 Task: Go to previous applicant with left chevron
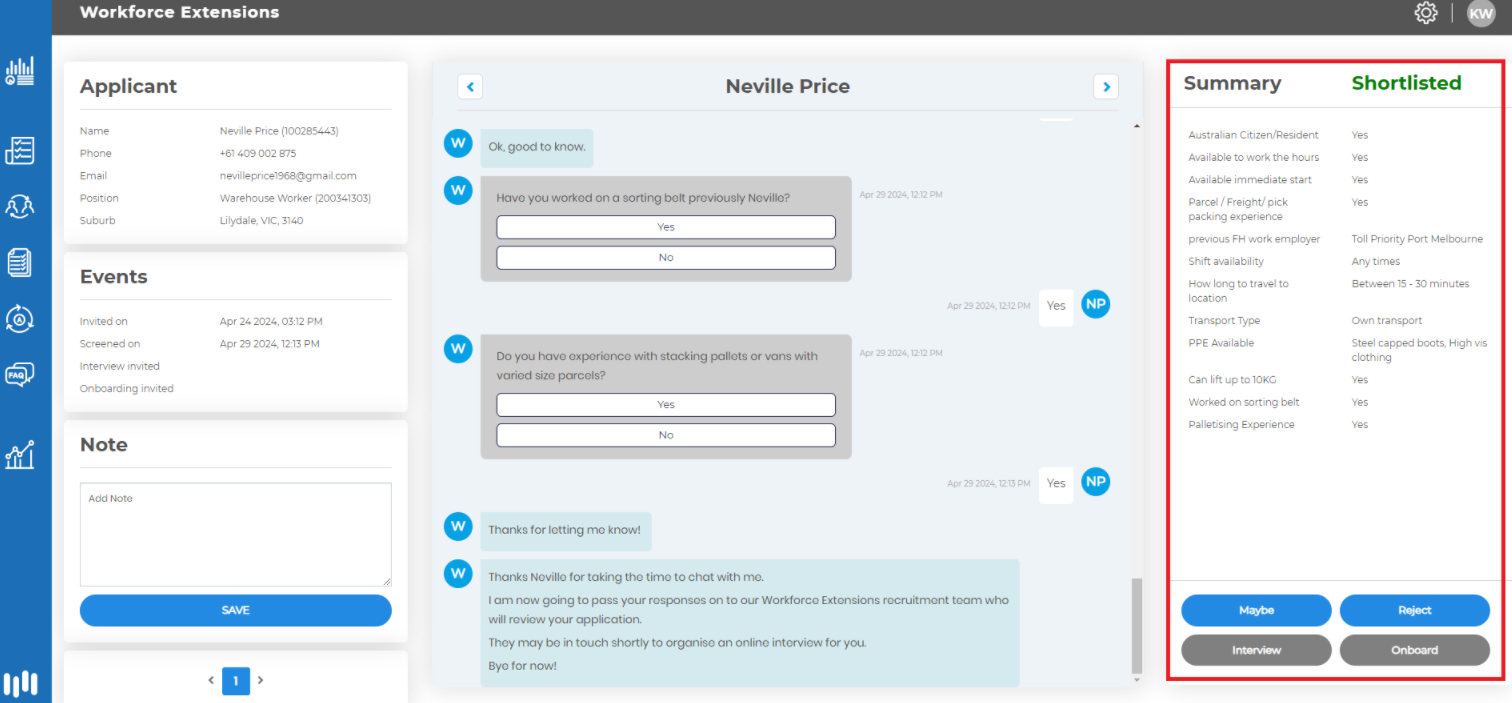(x=470, y=87)
